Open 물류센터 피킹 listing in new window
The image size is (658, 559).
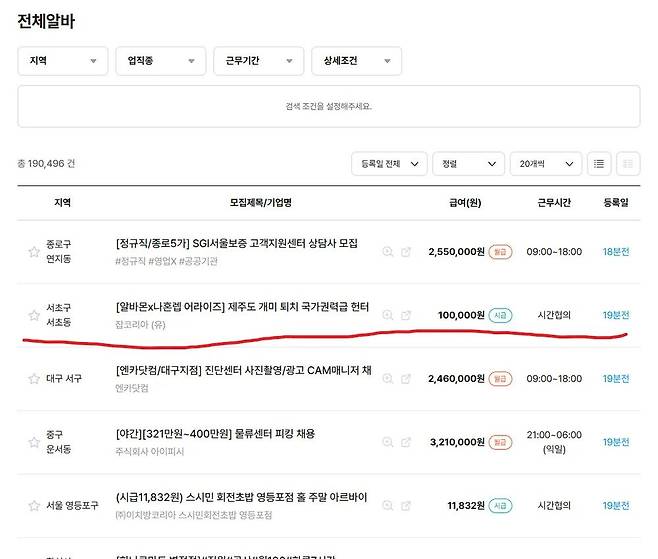tap(406, 442)
